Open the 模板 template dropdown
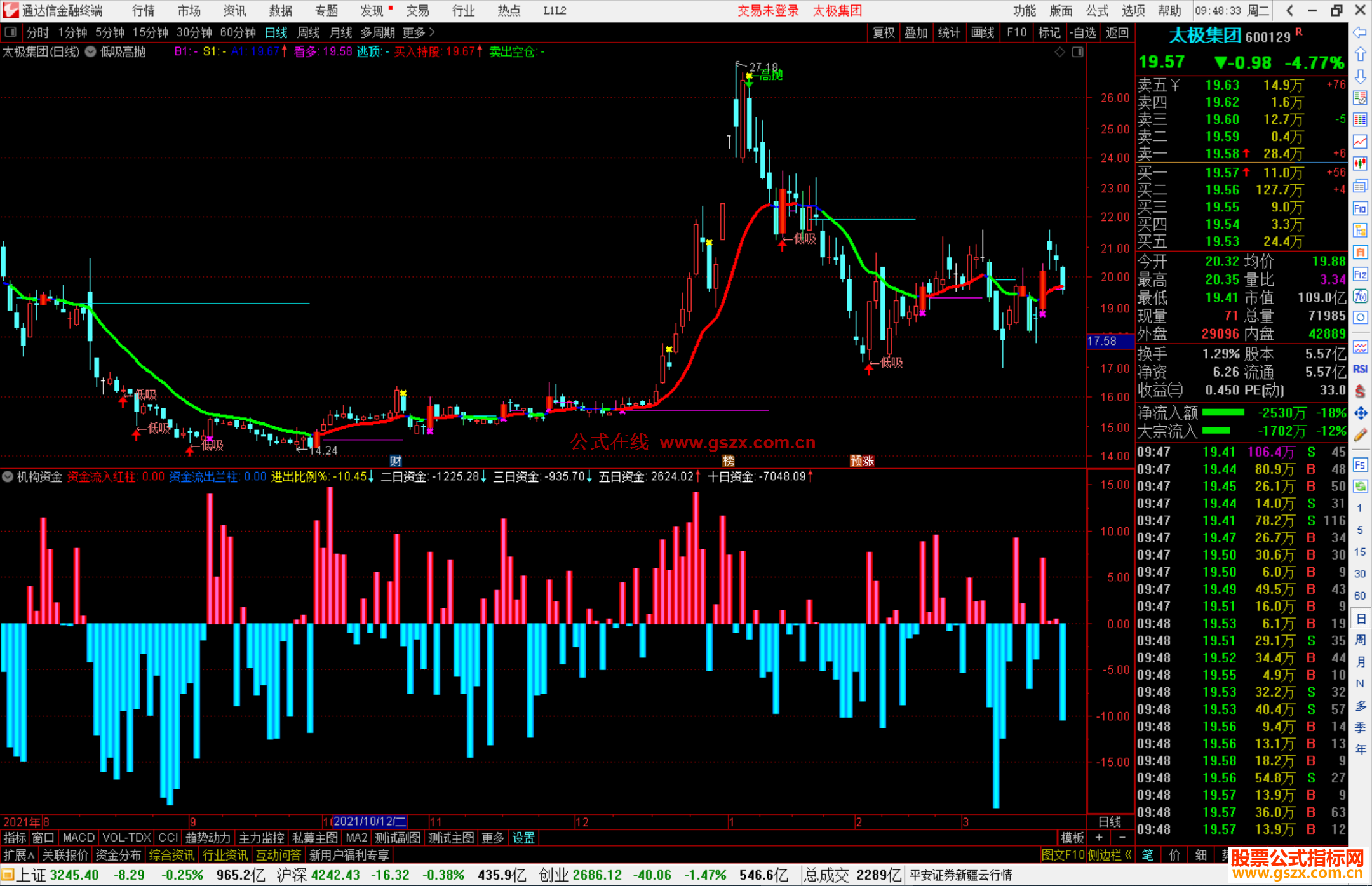This screenshot has width=1372, height=886. tap(1072, 838)
